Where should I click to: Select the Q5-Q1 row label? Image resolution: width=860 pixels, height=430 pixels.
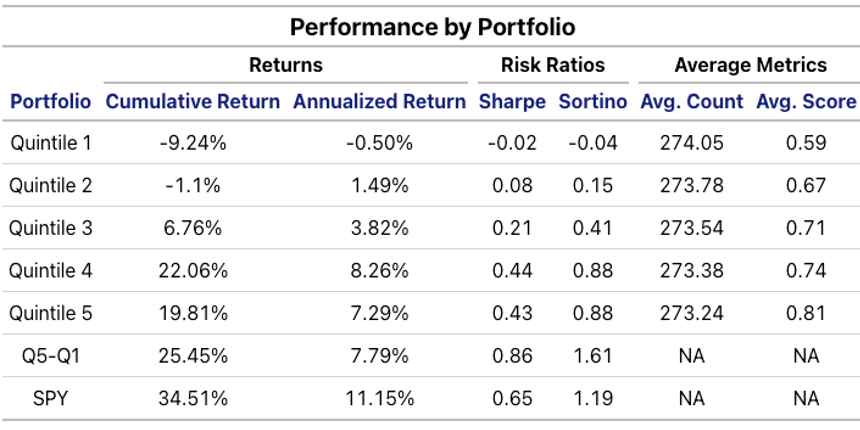coord(51,356)
